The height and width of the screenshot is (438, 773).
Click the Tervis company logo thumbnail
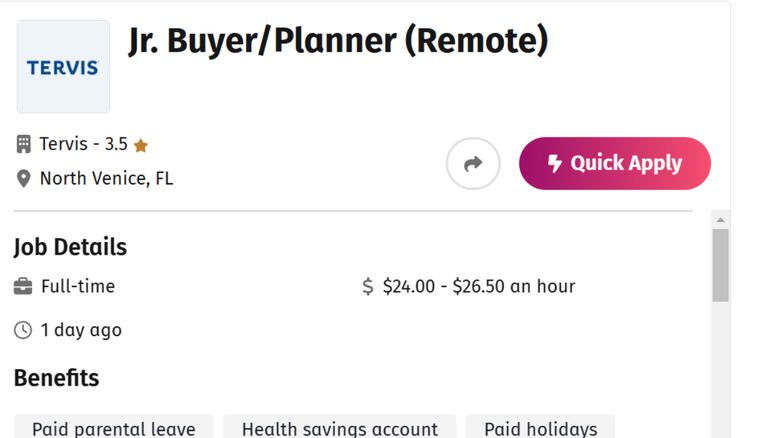[x=63, y=67]
